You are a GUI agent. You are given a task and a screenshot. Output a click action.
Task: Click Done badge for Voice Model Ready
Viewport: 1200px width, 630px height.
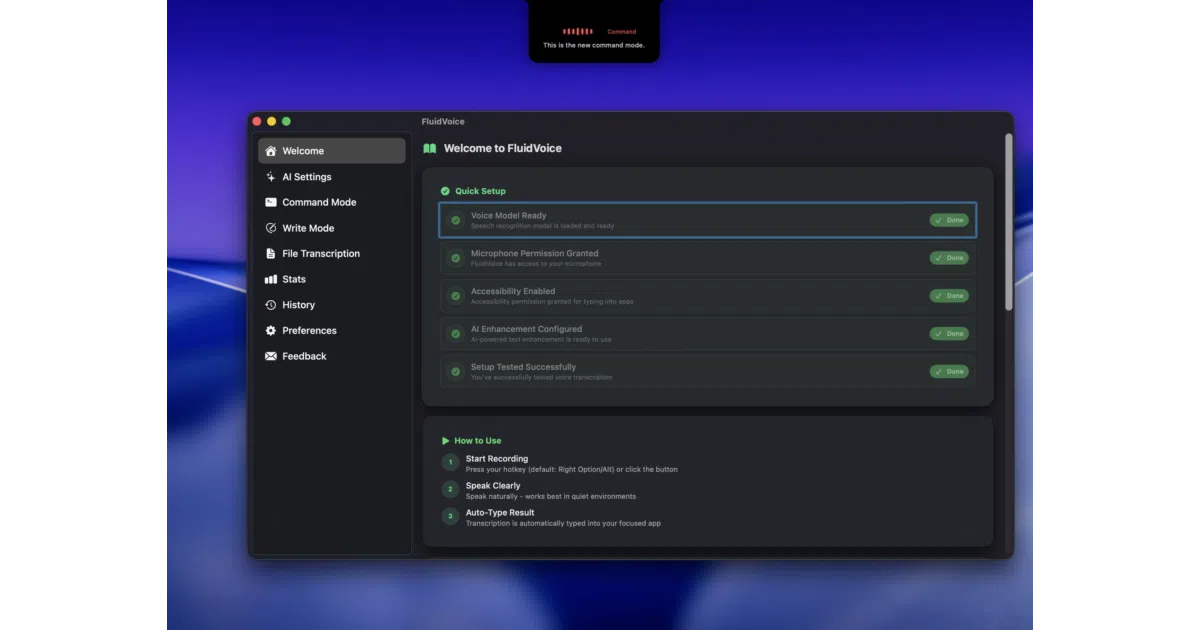949,220
